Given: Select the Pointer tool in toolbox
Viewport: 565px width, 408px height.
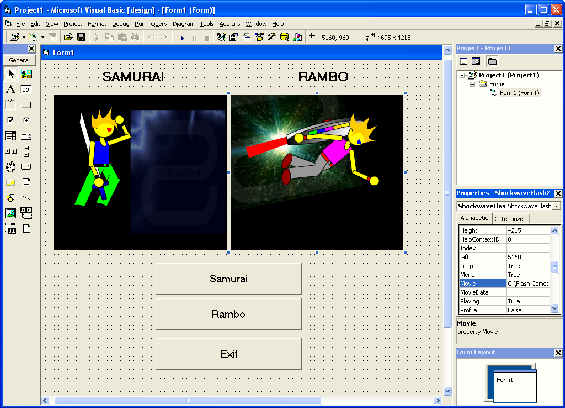Looking at the screenshot, I should 10,74.
